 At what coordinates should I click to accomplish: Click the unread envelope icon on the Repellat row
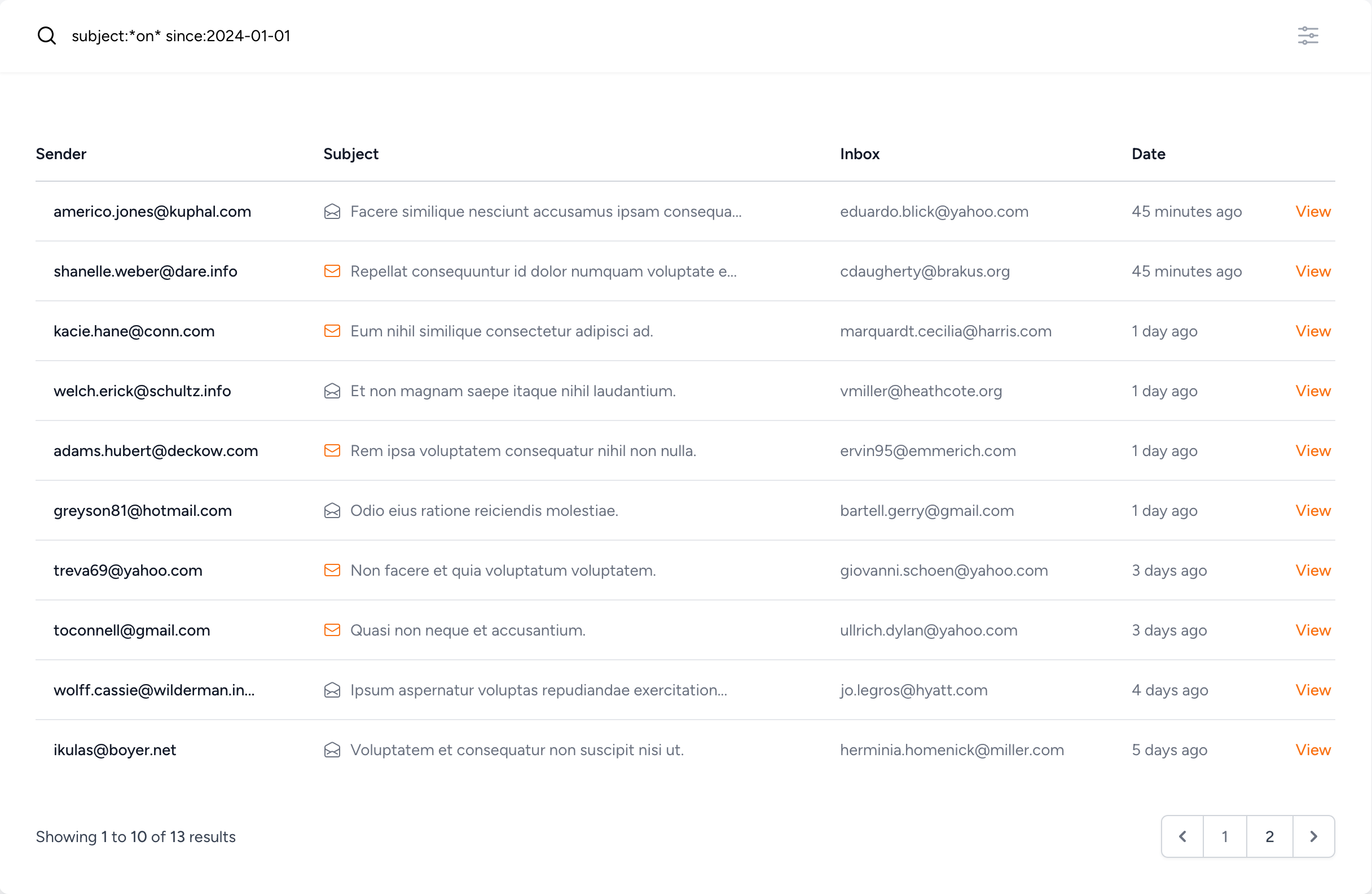click(x=333, y=271)
